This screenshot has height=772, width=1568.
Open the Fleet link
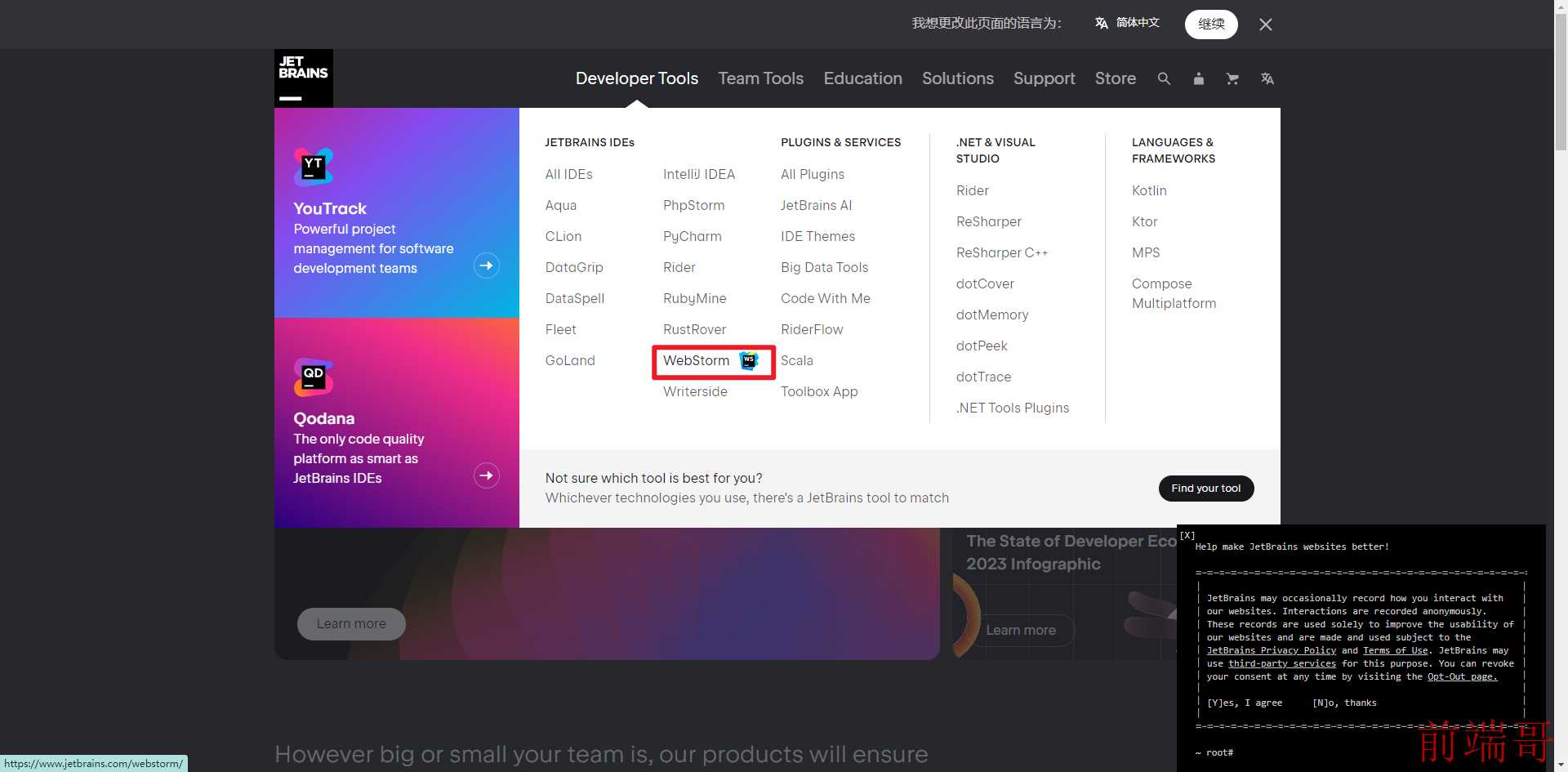click(x=561, y=329)
